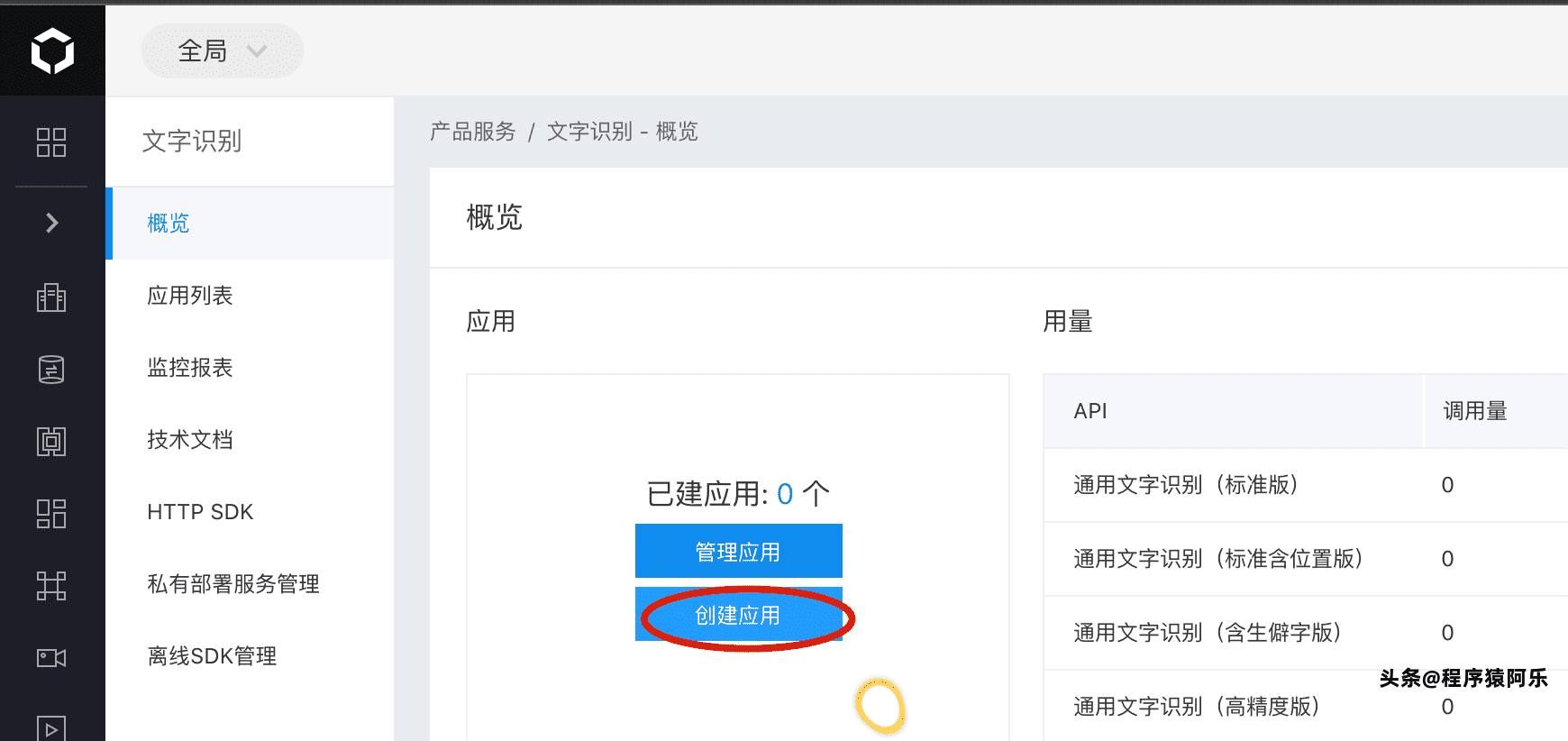Screen dimensions: 1568x741
Task: Click the video camera icon in sidebar
Action: click(51, 658)
